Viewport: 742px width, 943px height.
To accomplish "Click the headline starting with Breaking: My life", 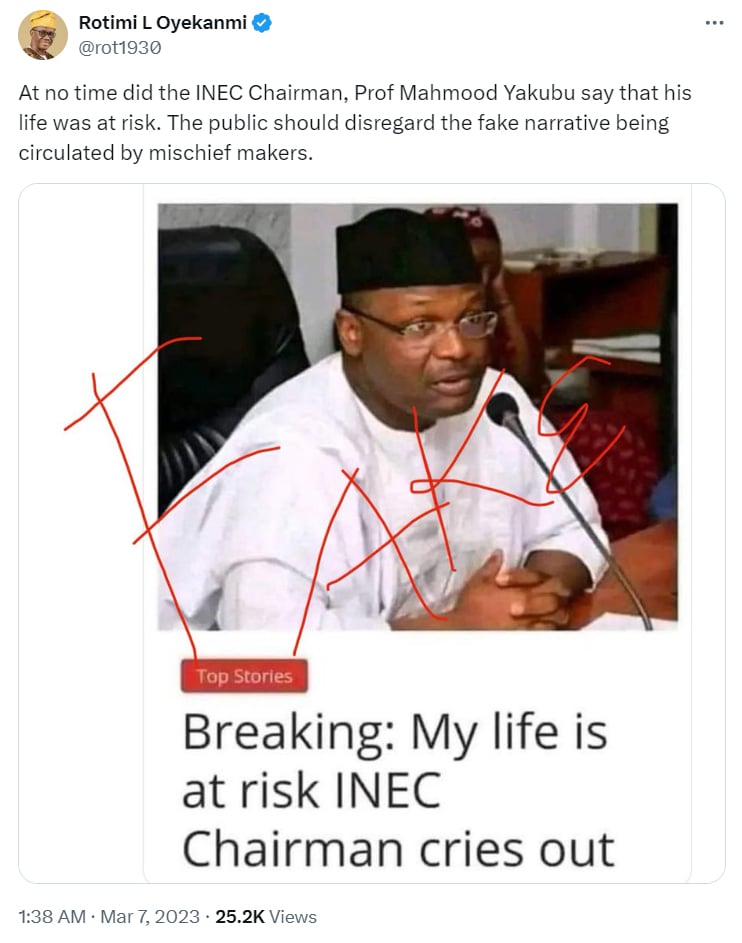I will point(398,790).
